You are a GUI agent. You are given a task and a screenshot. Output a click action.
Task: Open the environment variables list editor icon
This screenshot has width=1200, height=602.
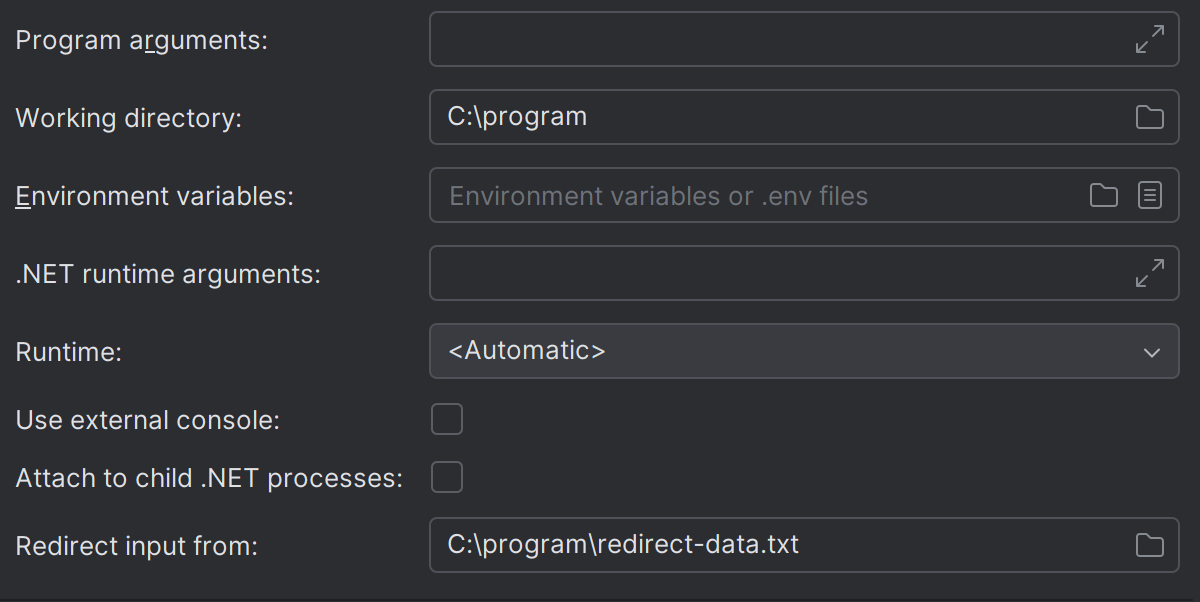pos(1150,195)
